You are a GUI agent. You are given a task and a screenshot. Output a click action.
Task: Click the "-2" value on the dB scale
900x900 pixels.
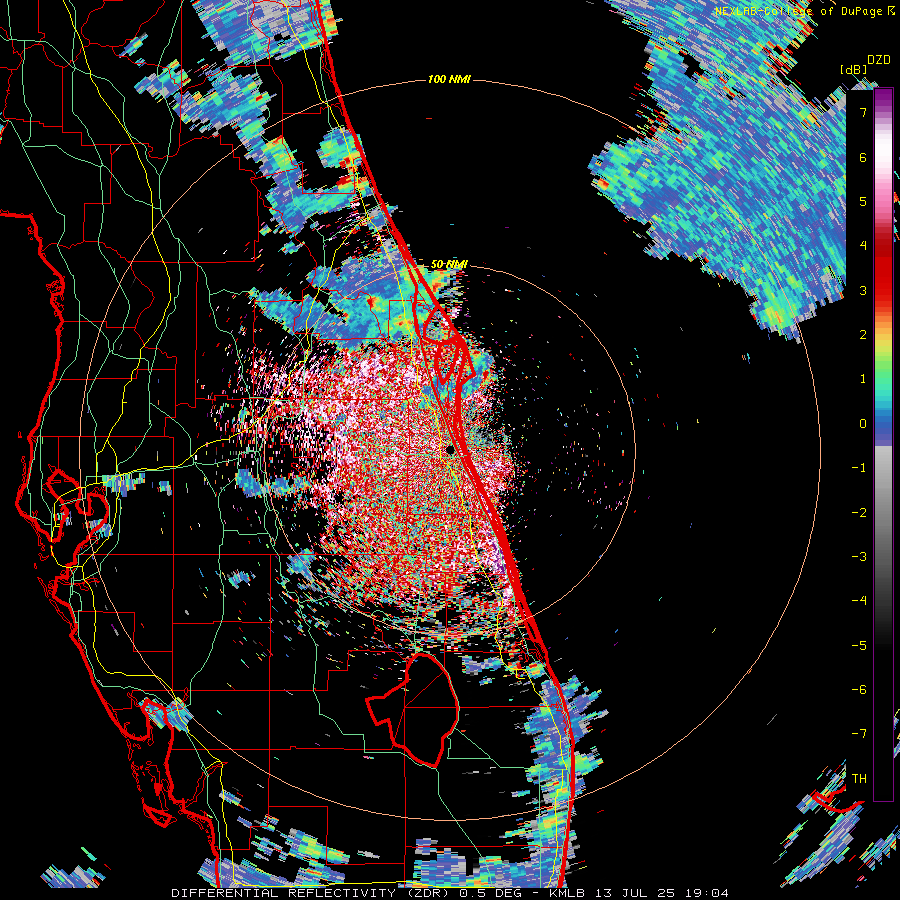click(x=859, y=512)
